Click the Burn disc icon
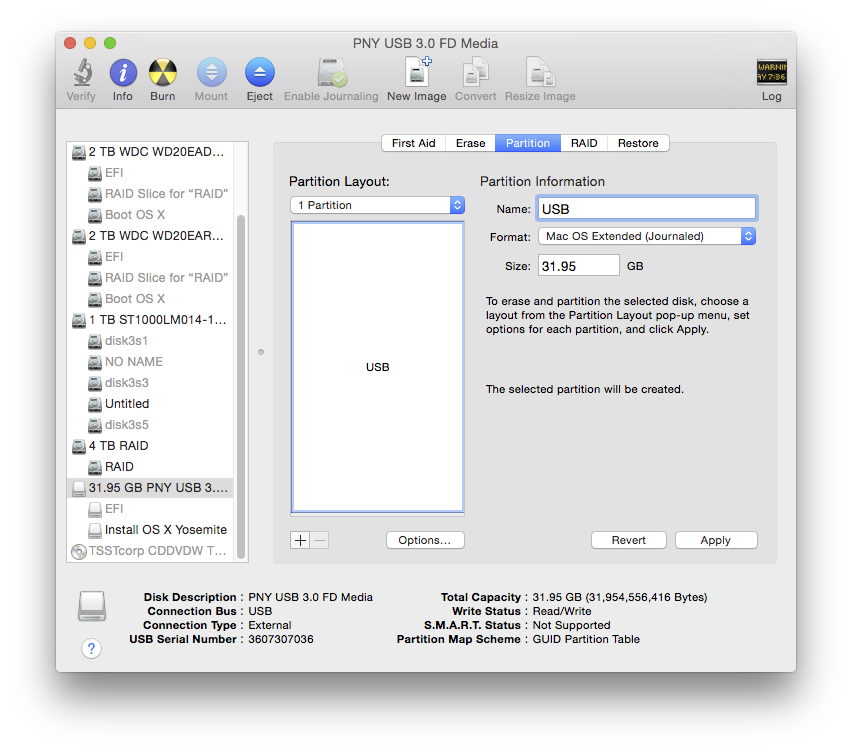Screen dimensions: 852x752 pos(163,73)
